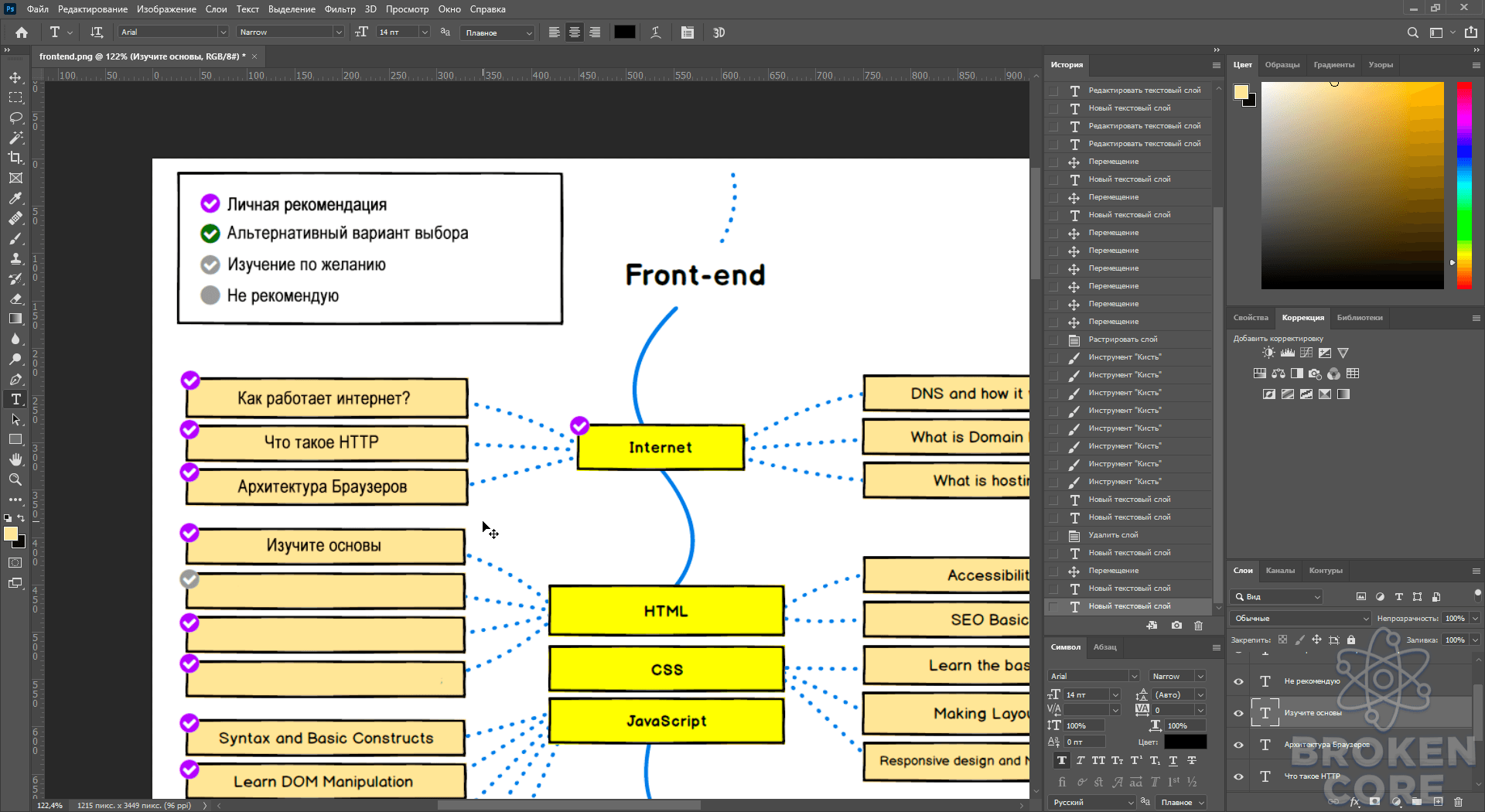Viewport: 1485px width, 812px height.
Task: Click text color swatch in options bar
Action: [x=625, y=32]
